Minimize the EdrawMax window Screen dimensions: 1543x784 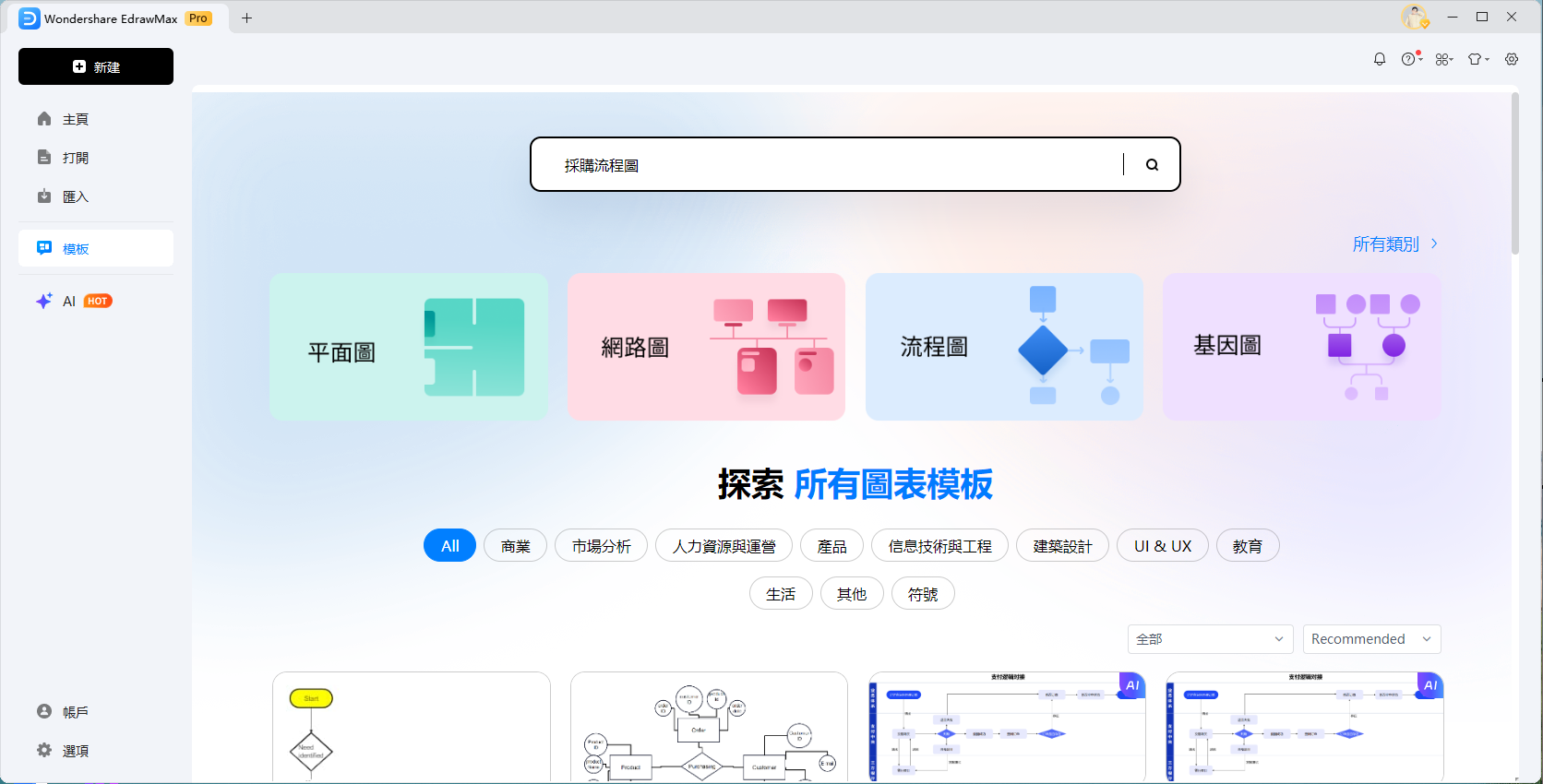coord(1453,17)
